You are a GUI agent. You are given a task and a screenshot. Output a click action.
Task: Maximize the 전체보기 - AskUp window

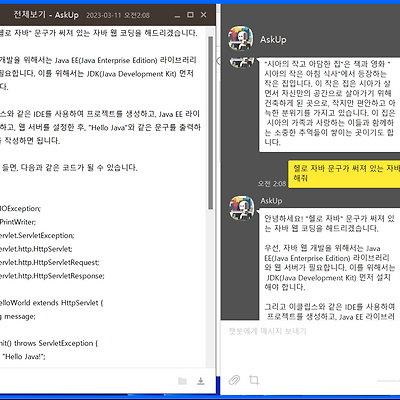[190, 15]
